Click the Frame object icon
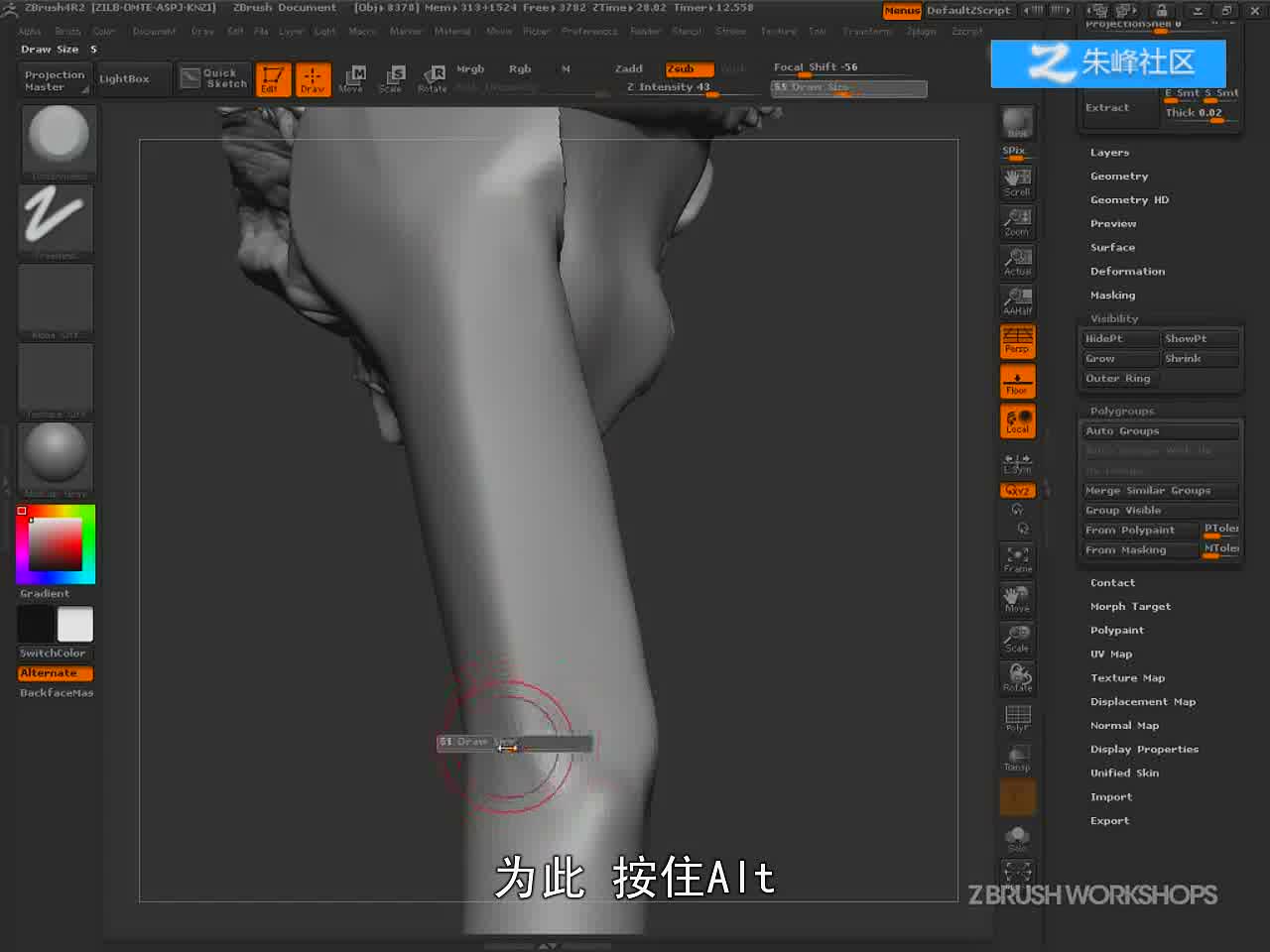This screenshot has height=952, width=1270. point(1017,559)
